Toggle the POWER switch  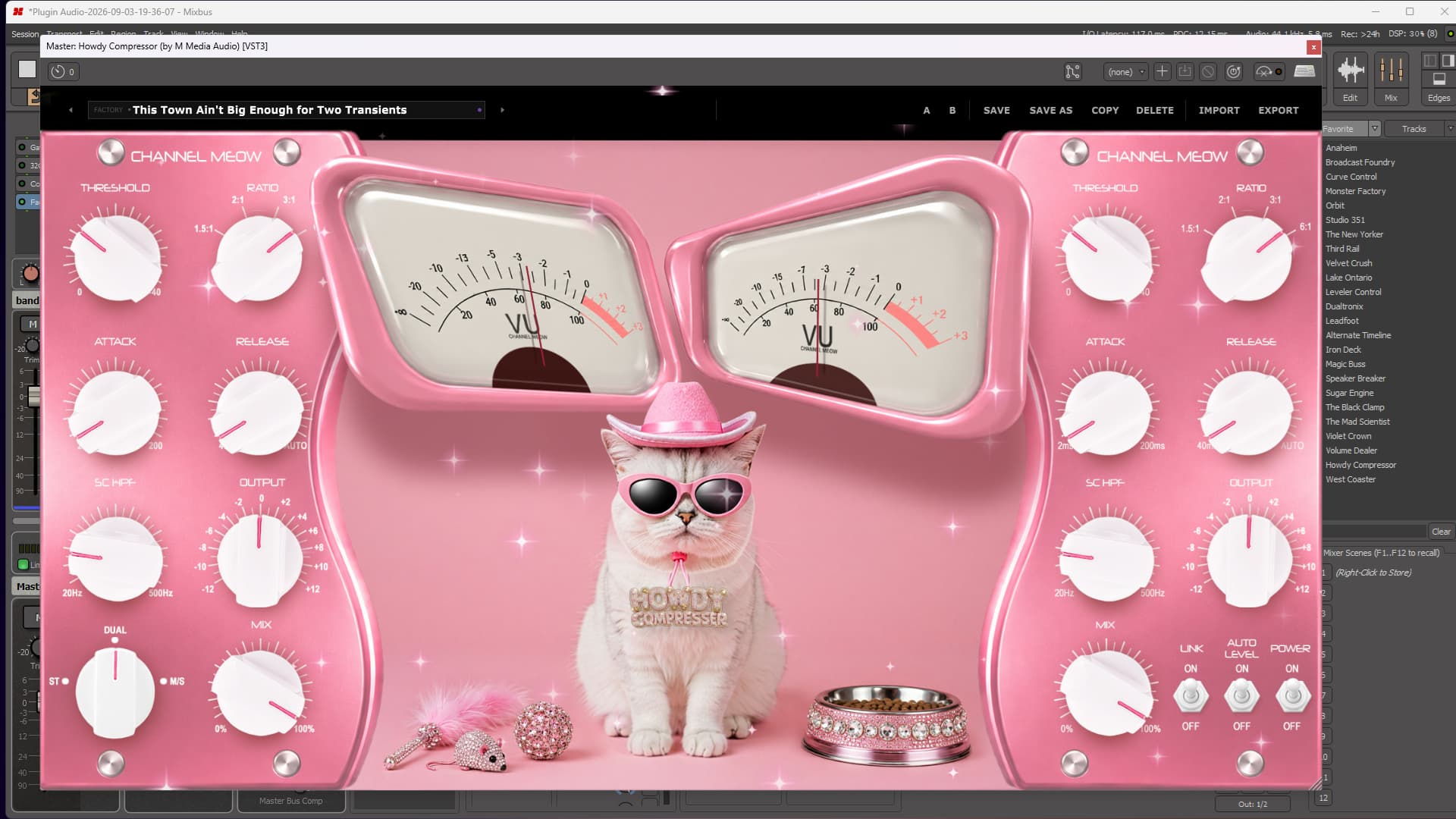[x=1292, y=695]
